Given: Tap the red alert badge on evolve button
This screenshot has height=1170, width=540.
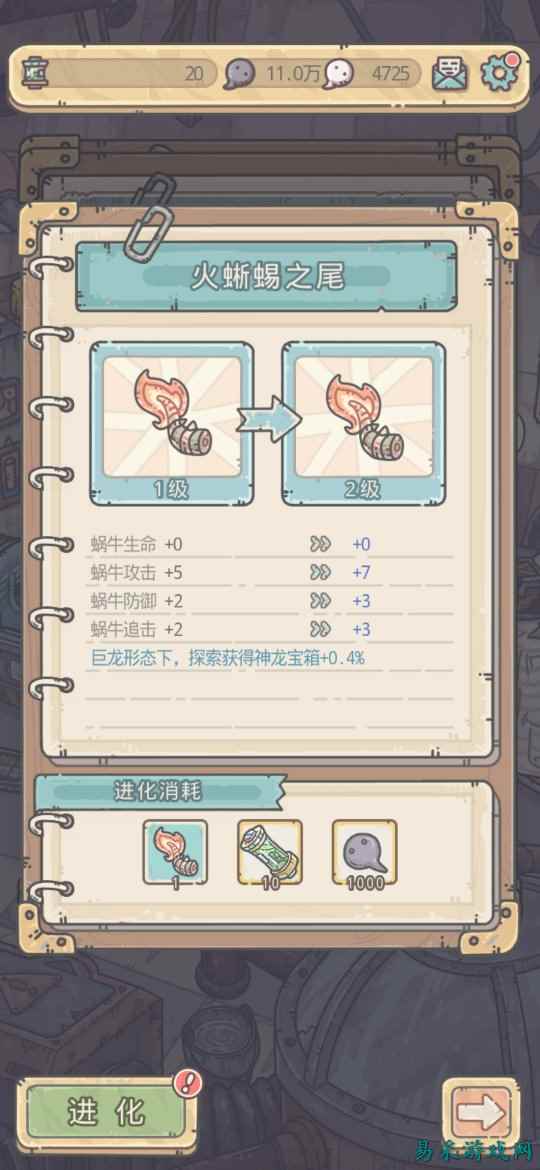Looking at the screenshot, I should (187, 1083).
